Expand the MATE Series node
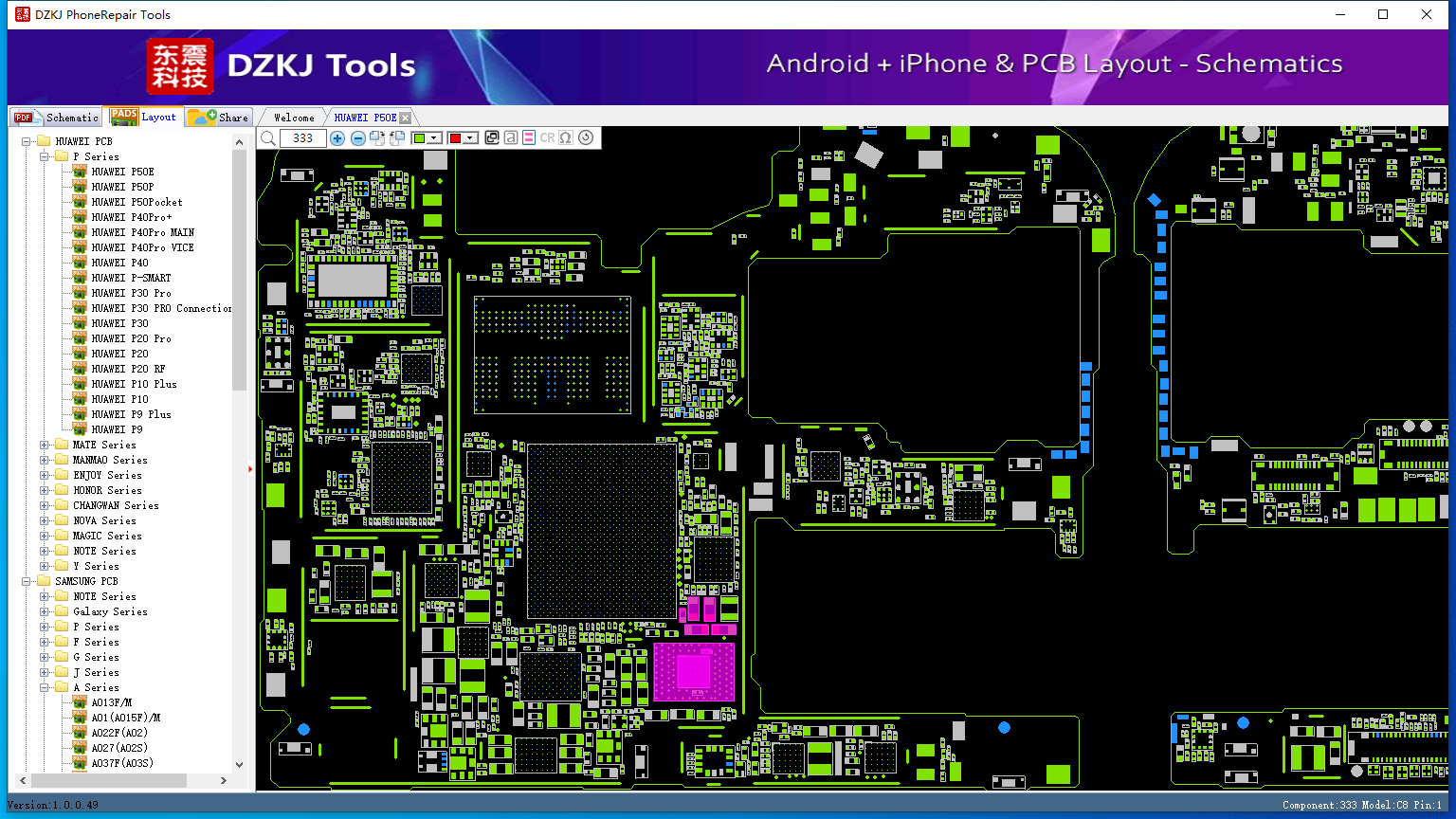1456x819 pixels. pyautogui.click(x=45, y=445)
